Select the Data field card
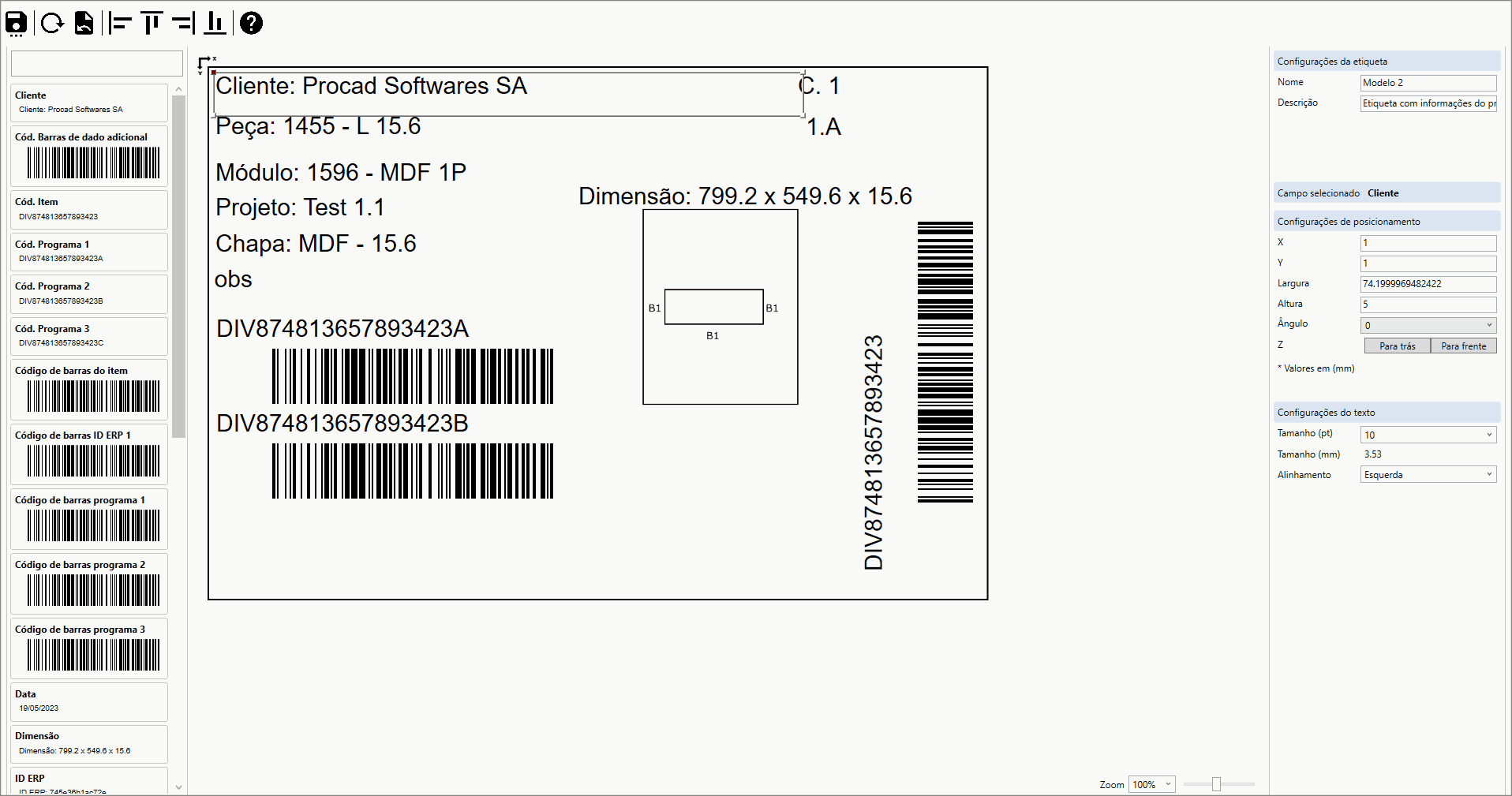Image resolution: width=1512 pixels, height=796 pixels. click(x=89, y=701)
